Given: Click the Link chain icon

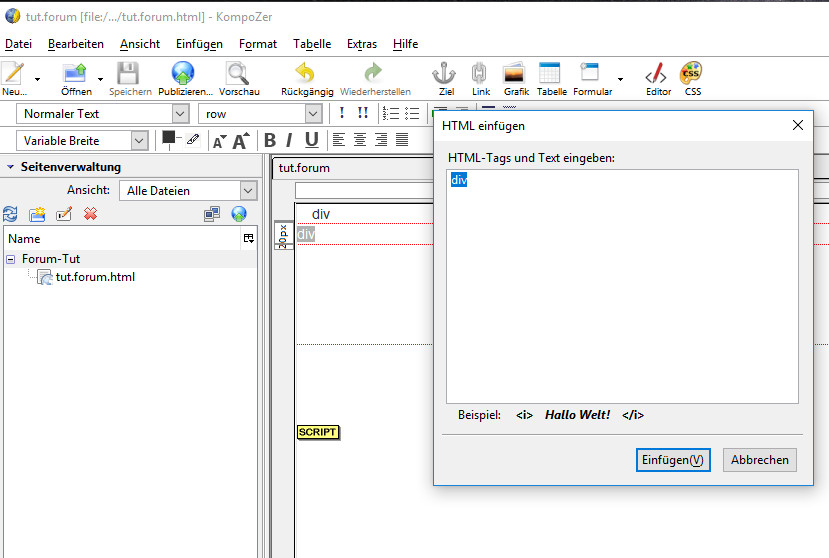Looking at the screenshot, I should pyautogui.click(x=479, y=73).
